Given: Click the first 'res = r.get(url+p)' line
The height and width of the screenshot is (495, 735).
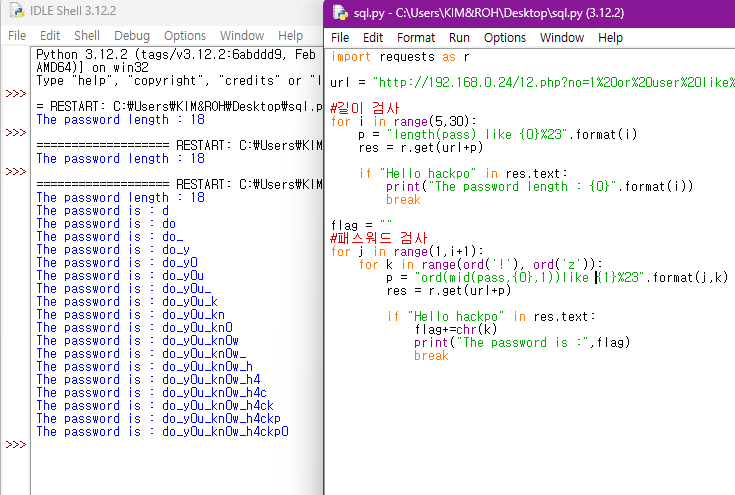Looking at the screenshot, I should point(420,148).
